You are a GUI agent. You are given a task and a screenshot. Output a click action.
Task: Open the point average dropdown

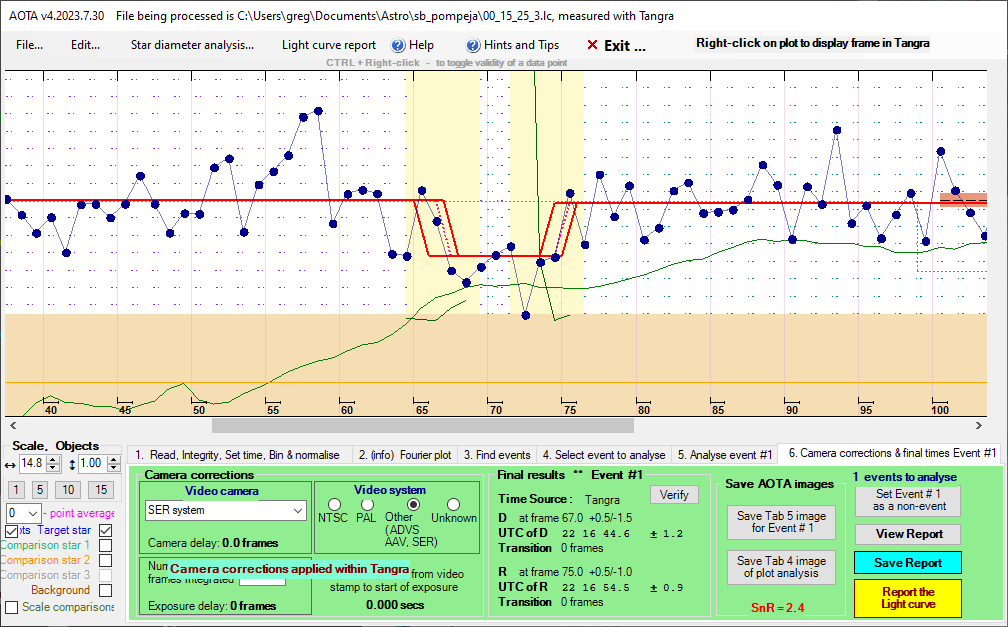pos(33,513)
